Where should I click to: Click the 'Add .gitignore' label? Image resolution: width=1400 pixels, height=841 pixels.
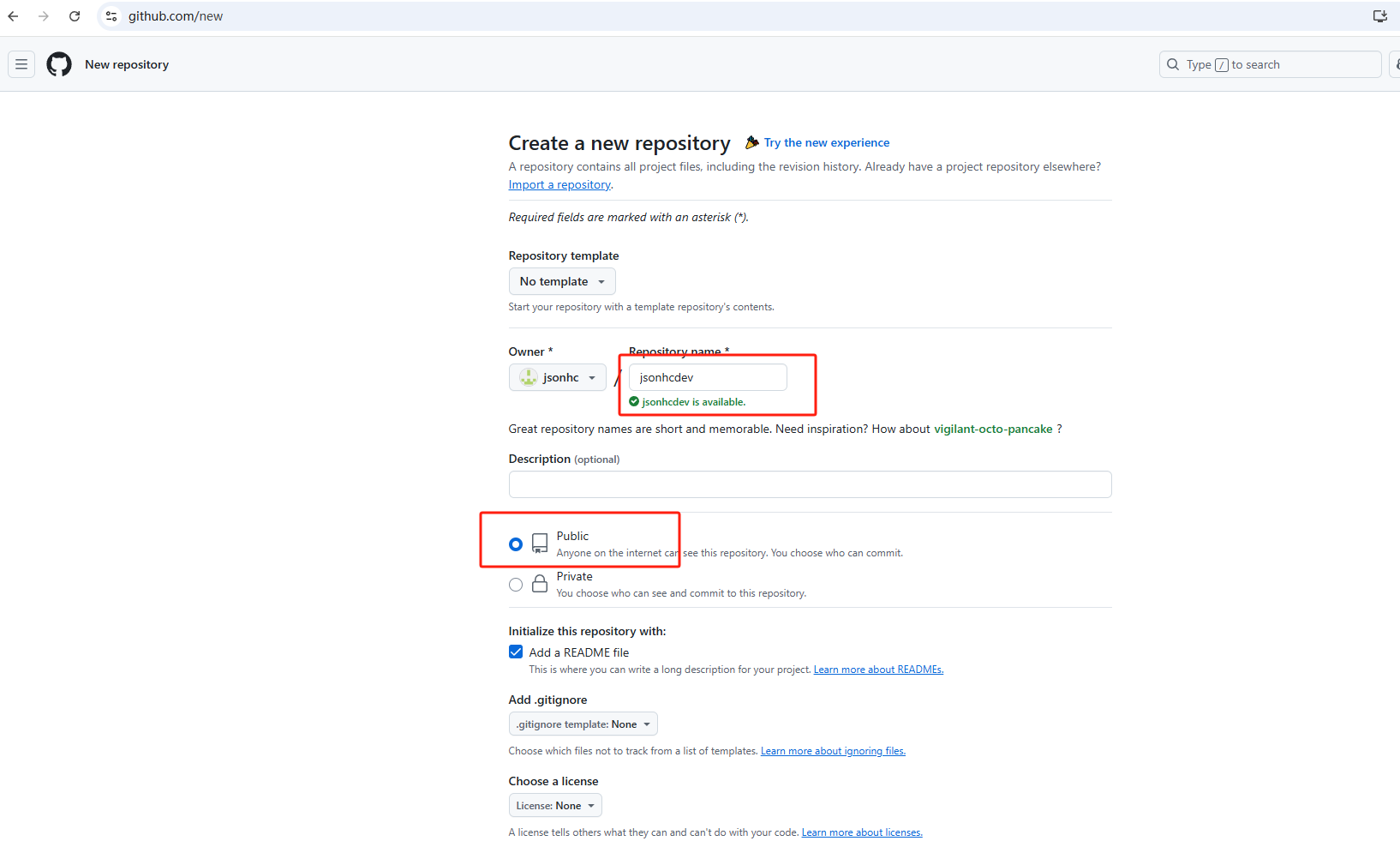click(547, 700)
